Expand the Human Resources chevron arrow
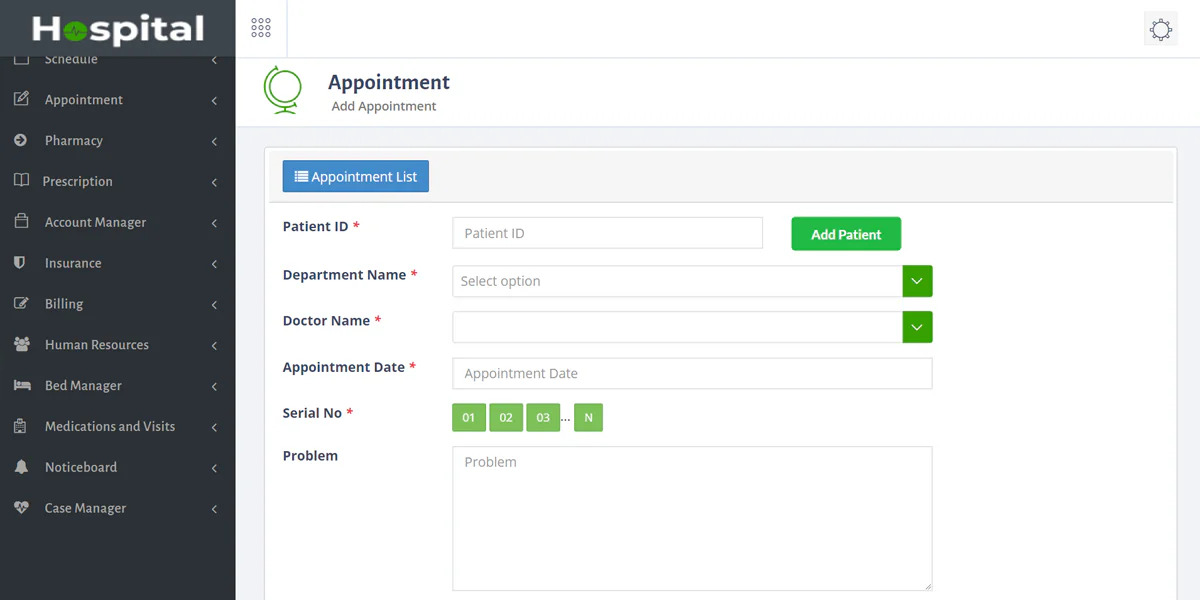Viewport: 1200px width, 600px height. click(x=214, y=346)
